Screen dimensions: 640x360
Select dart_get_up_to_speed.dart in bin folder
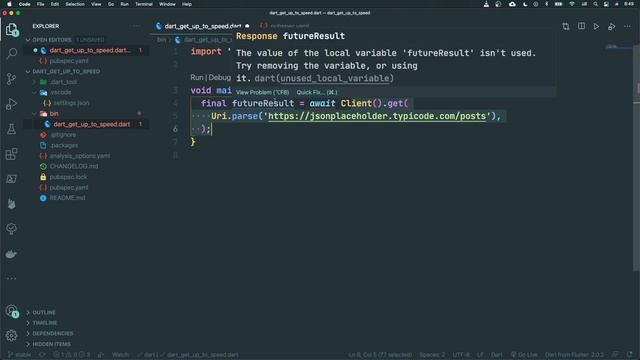(x=91, y=124)
